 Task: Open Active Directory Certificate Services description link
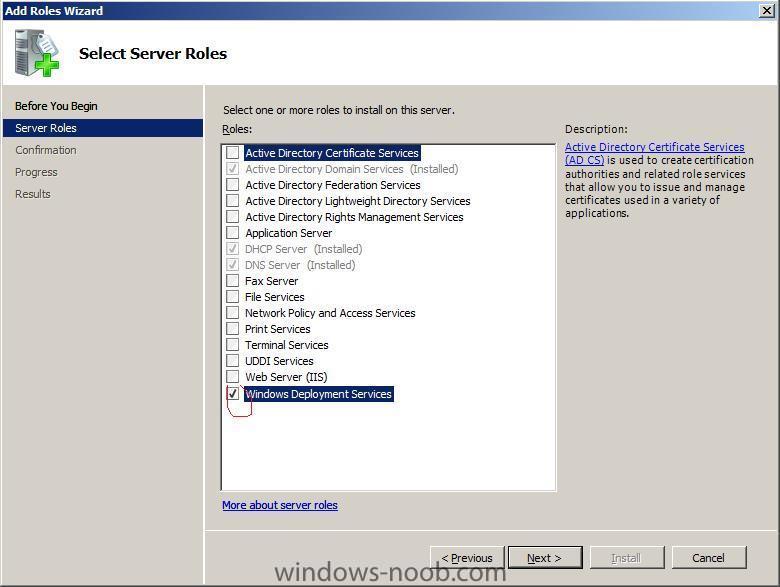(655, 153)
